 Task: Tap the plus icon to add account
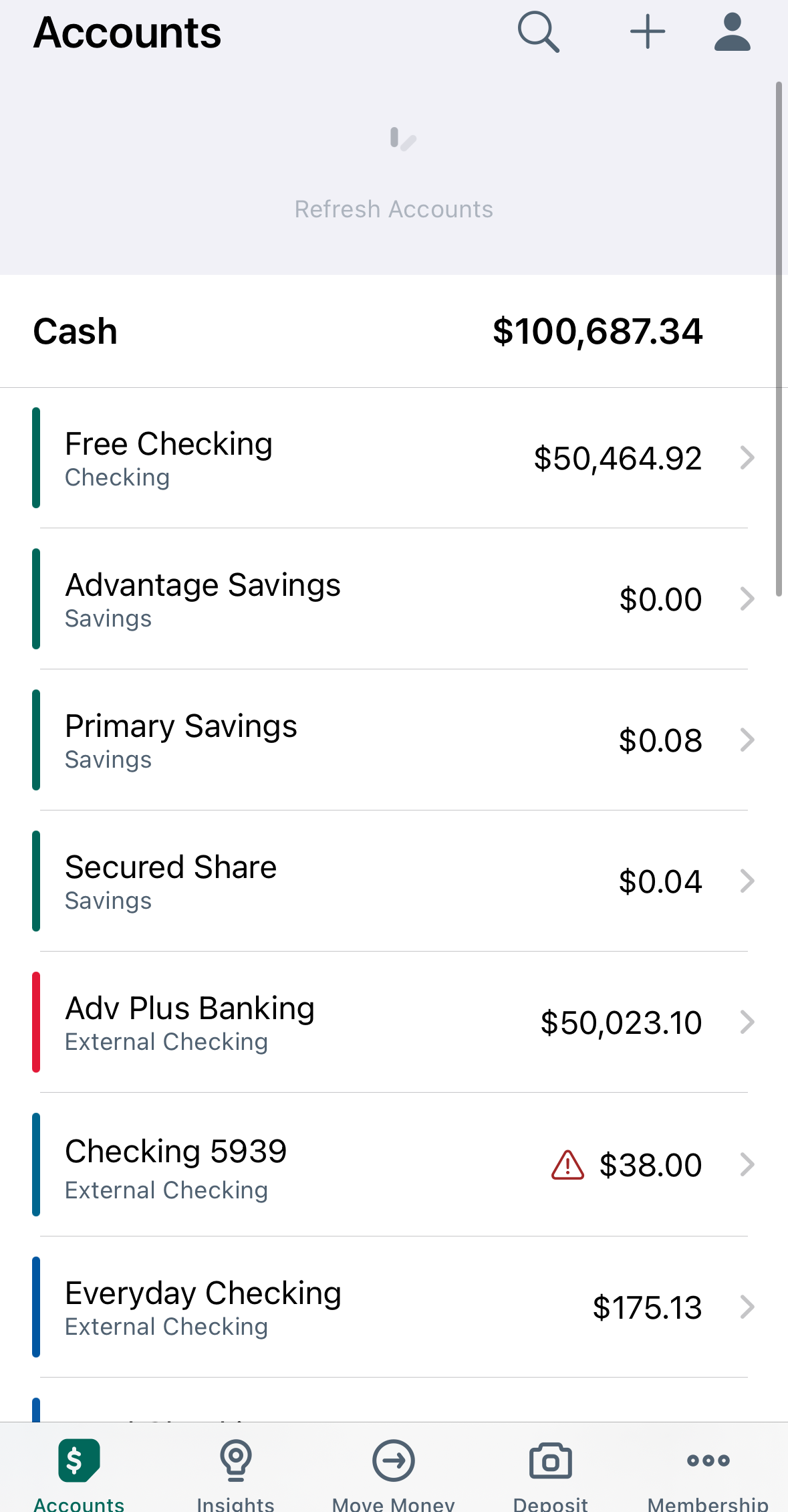tap(648, 31)
